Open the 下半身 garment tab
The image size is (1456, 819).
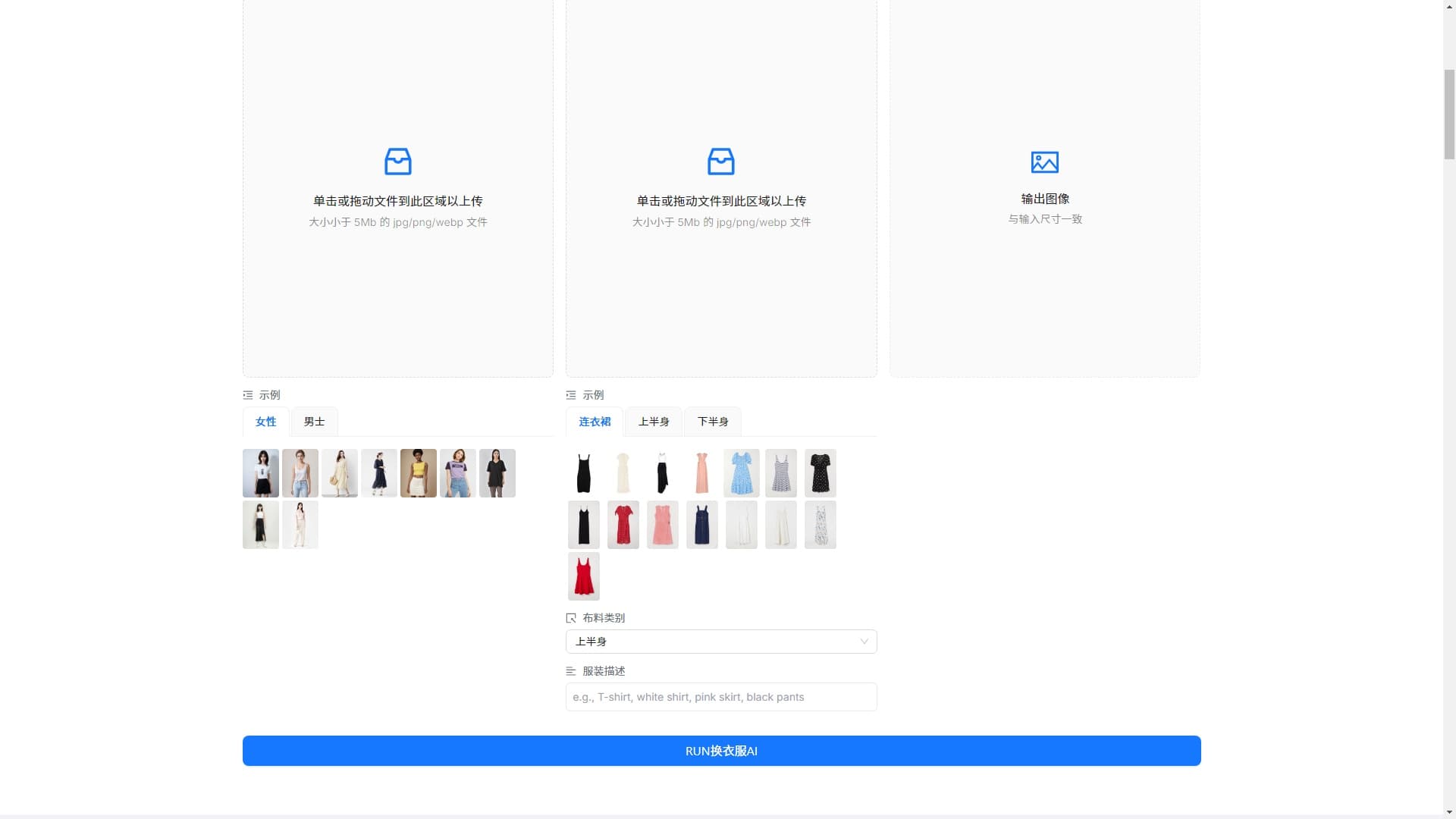coord(713,422)
